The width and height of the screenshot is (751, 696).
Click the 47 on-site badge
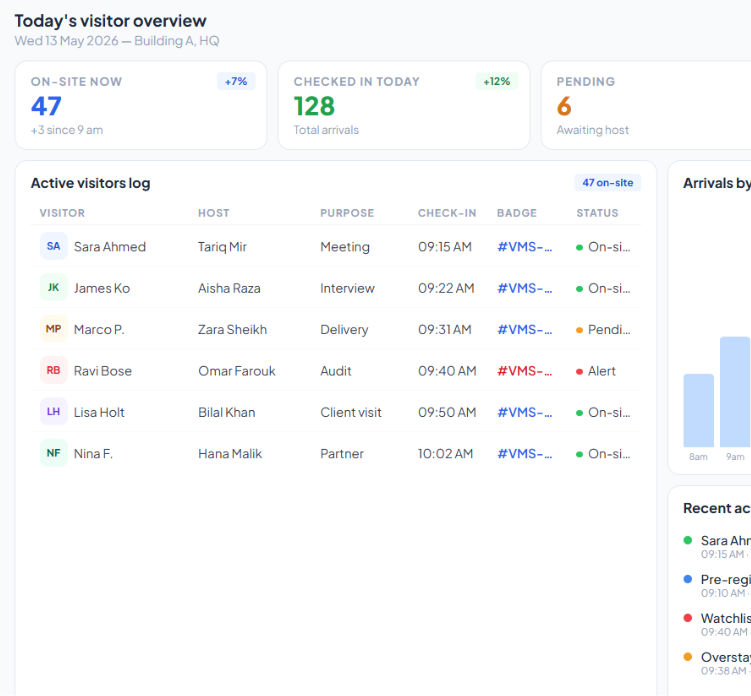click(607, 183)
